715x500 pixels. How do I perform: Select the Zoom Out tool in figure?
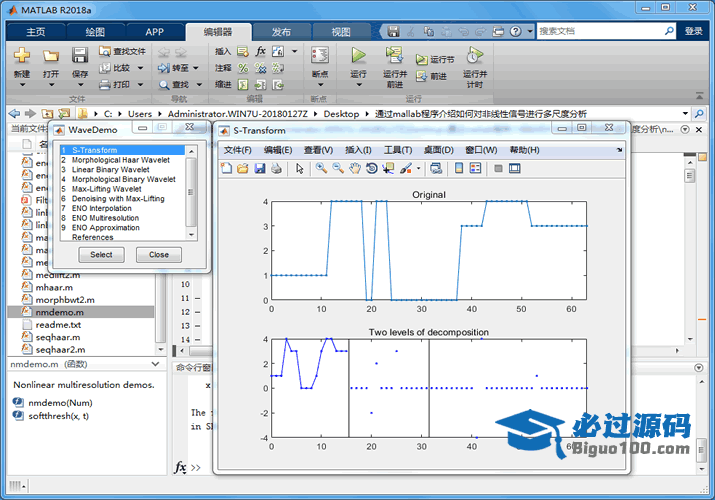[x=338, y=168]
